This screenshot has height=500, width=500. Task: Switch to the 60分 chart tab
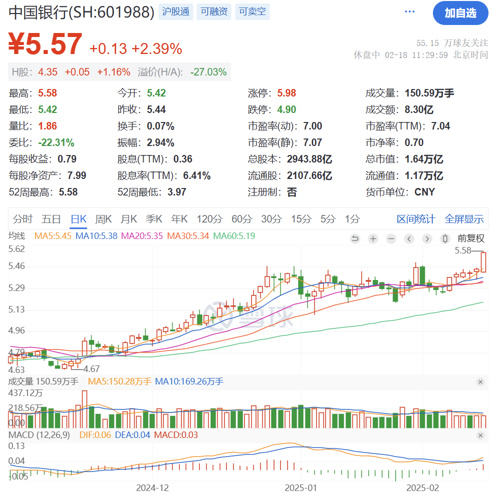click(242, 219)
